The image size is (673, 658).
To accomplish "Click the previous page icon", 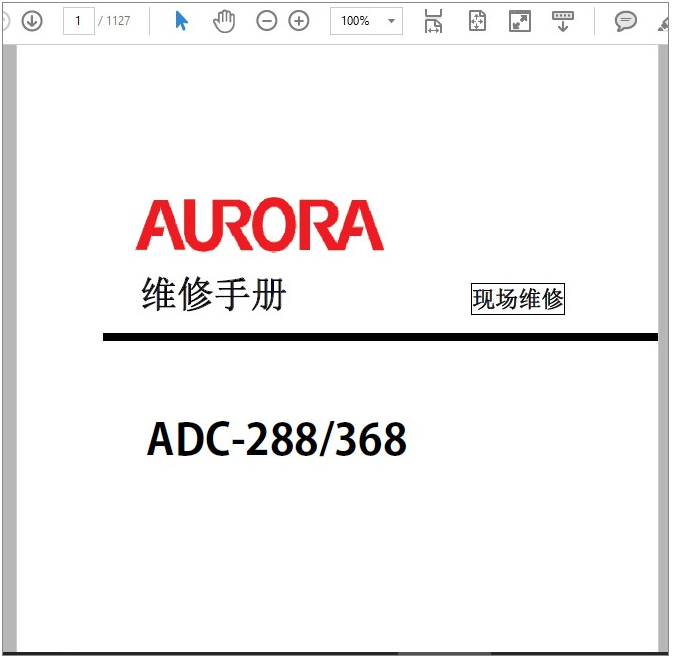I will pos(5,21).
